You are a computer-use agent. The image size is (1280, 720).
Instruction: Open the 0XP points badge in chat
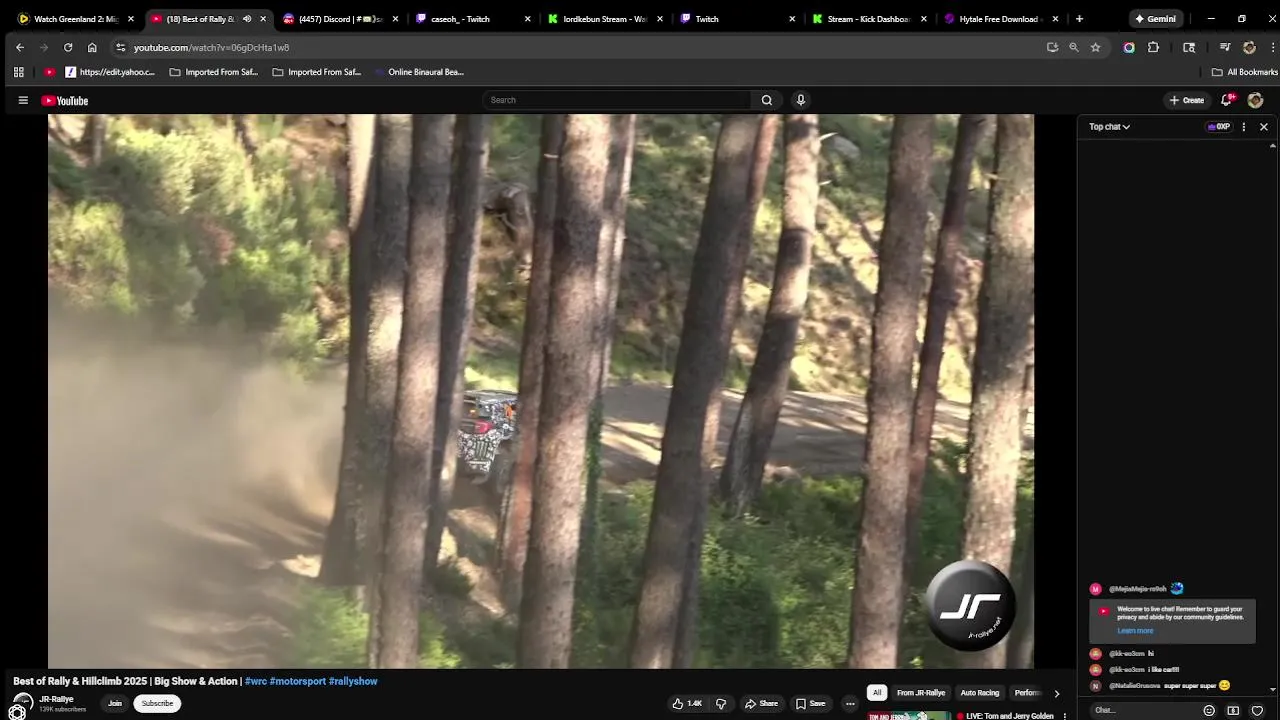pyautogui.click(x=1219, y=127)
